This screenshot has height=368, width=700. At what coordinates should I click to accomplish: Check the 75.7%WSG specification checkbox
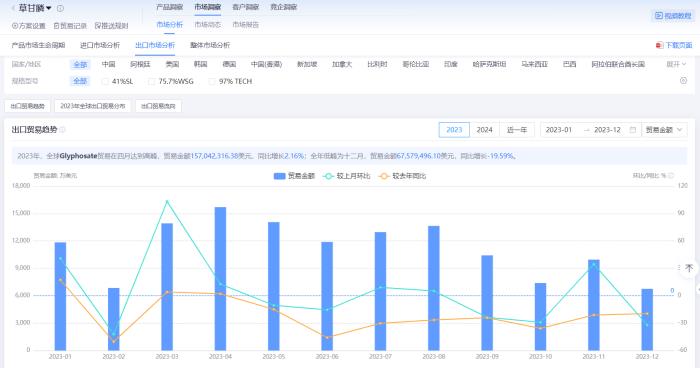151,81
